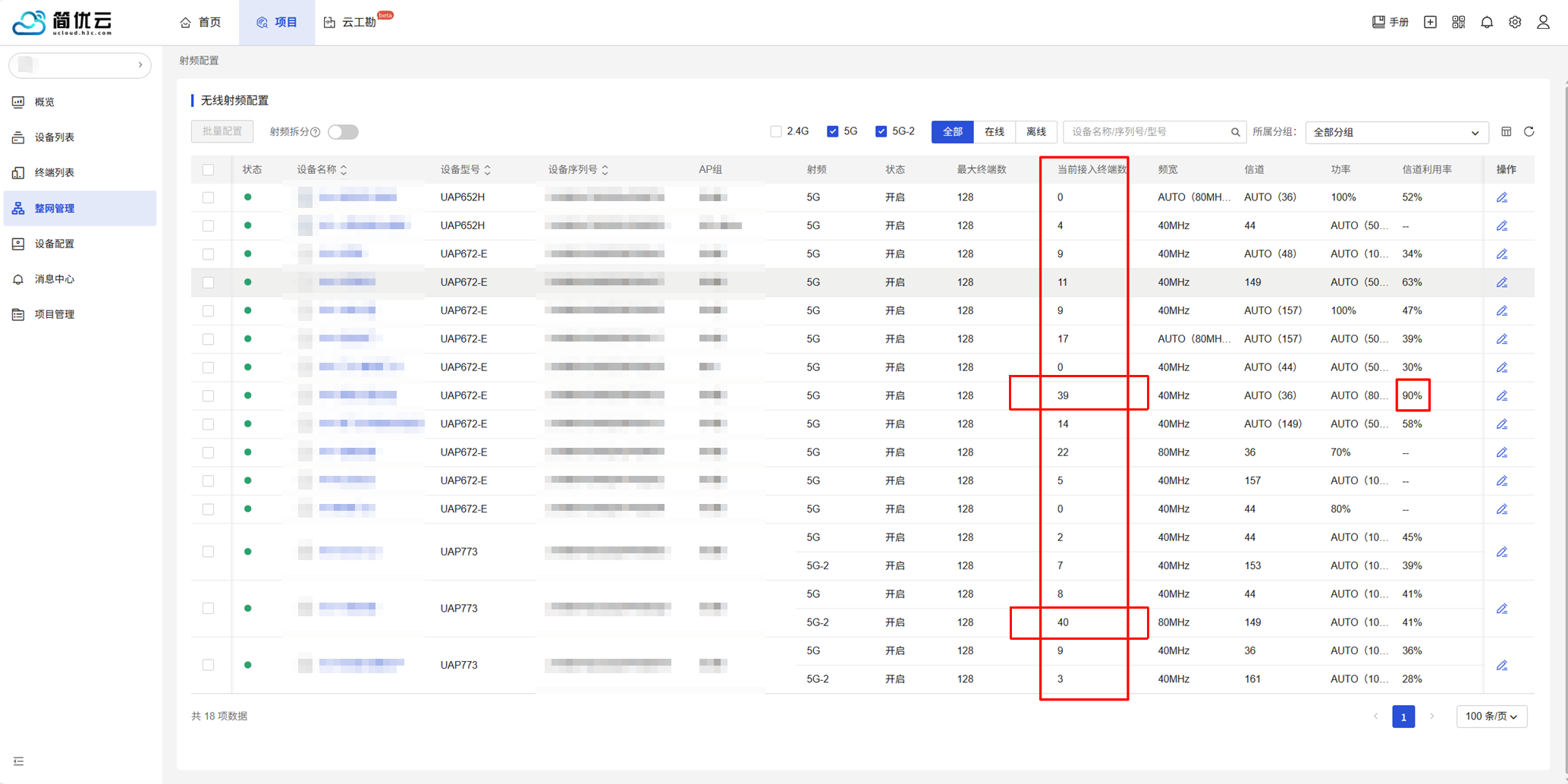Enable the 2.4G band checkbox
This screenshot has width=1568, height=784.
776,132
